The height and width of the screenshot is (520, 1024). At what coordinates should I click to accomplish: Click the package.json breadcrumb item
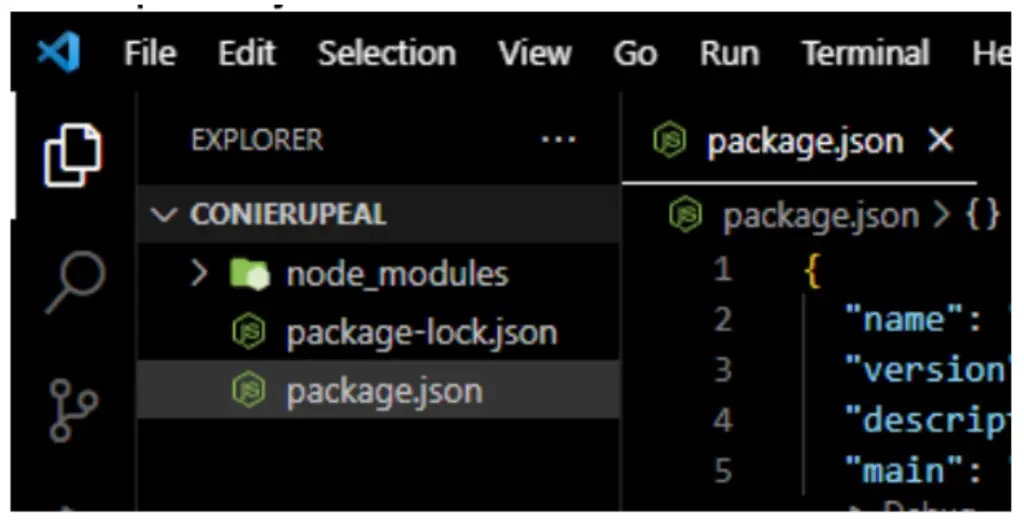point(820,215)
